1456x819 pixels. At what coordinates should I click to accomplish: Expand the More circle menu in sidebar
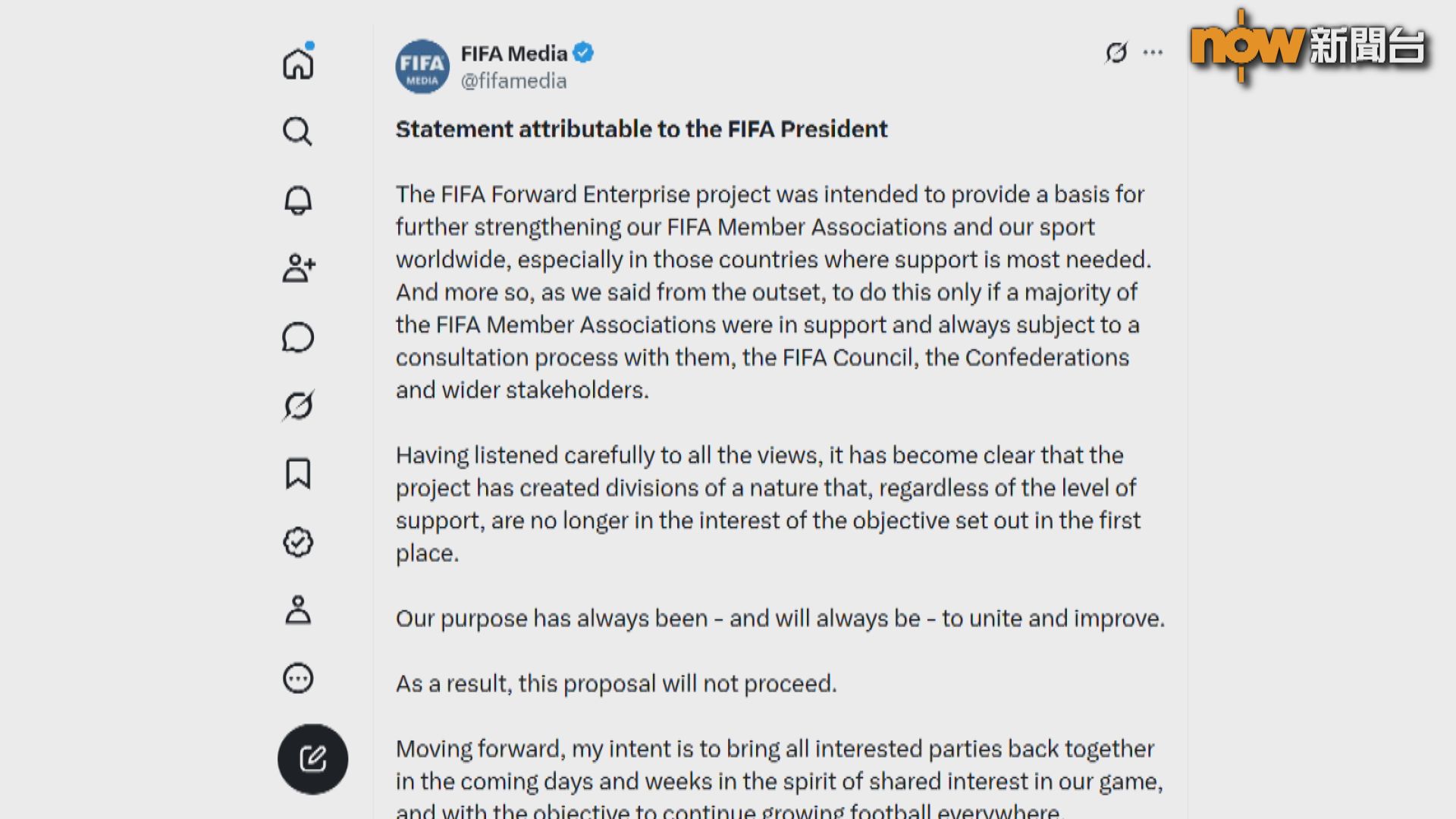click(298, 678)
